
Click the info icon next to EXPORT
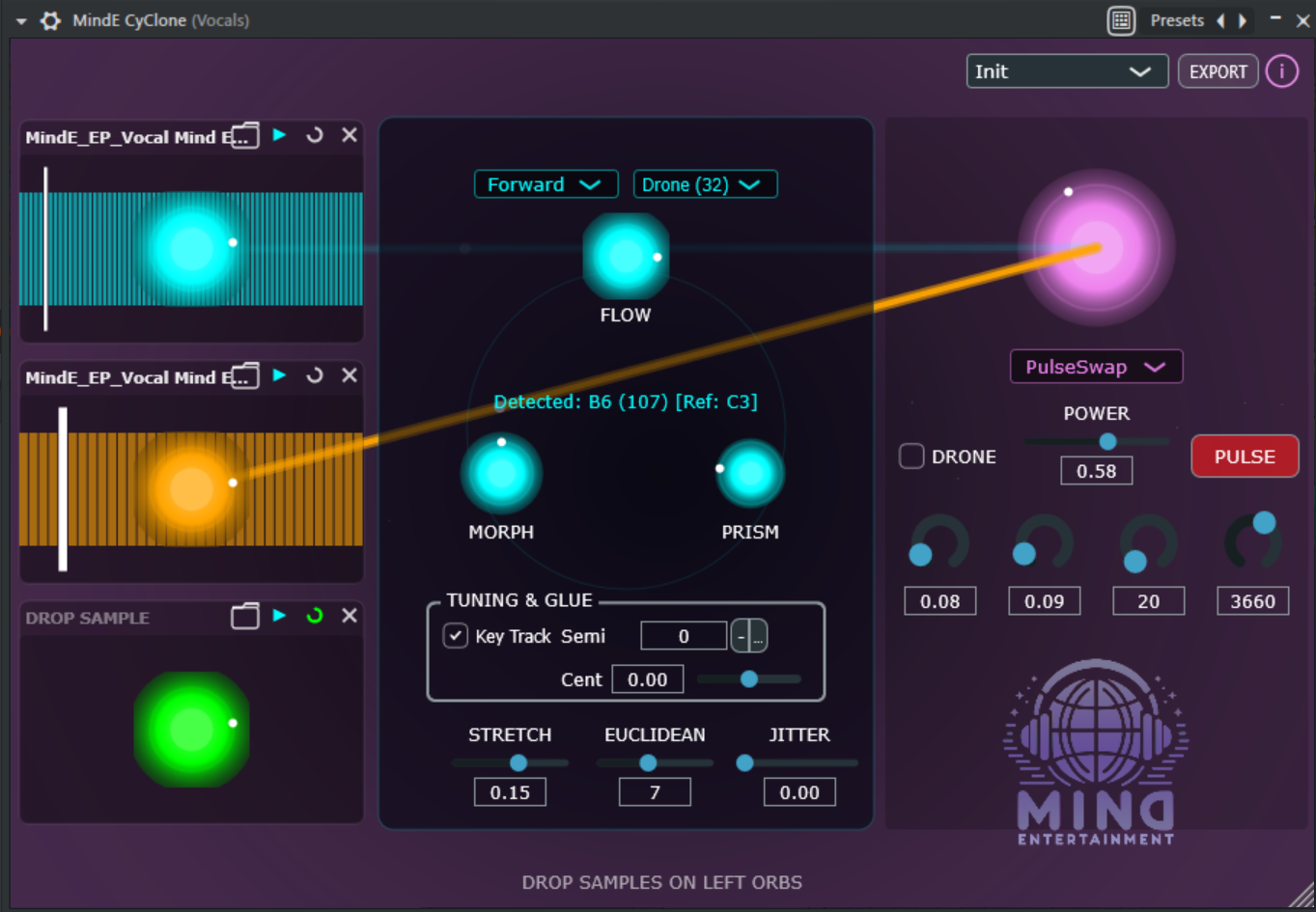[x=1281, y=71]
